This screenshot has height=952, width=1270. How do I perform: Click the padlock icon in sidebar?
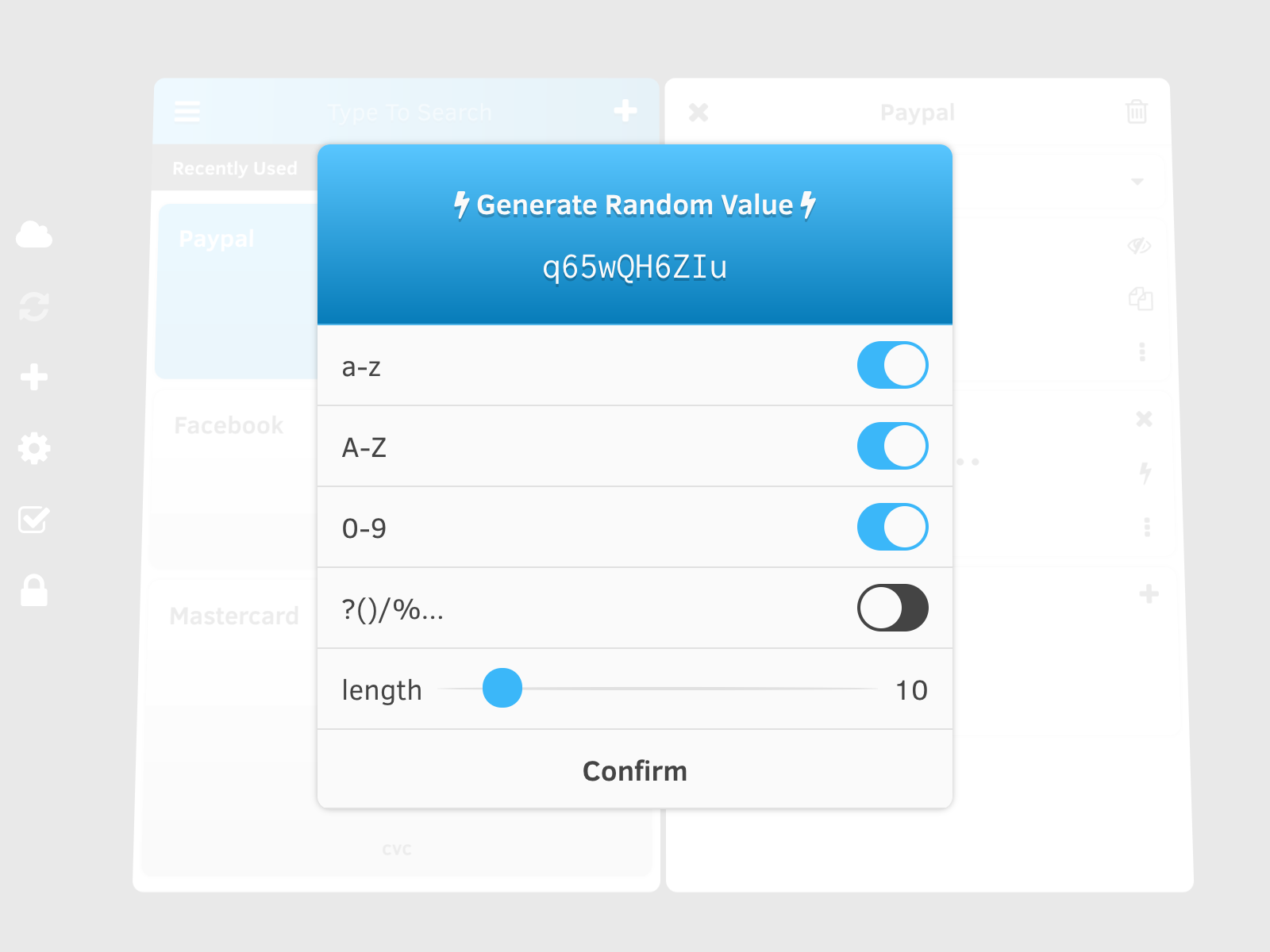(x=34, y=591)
